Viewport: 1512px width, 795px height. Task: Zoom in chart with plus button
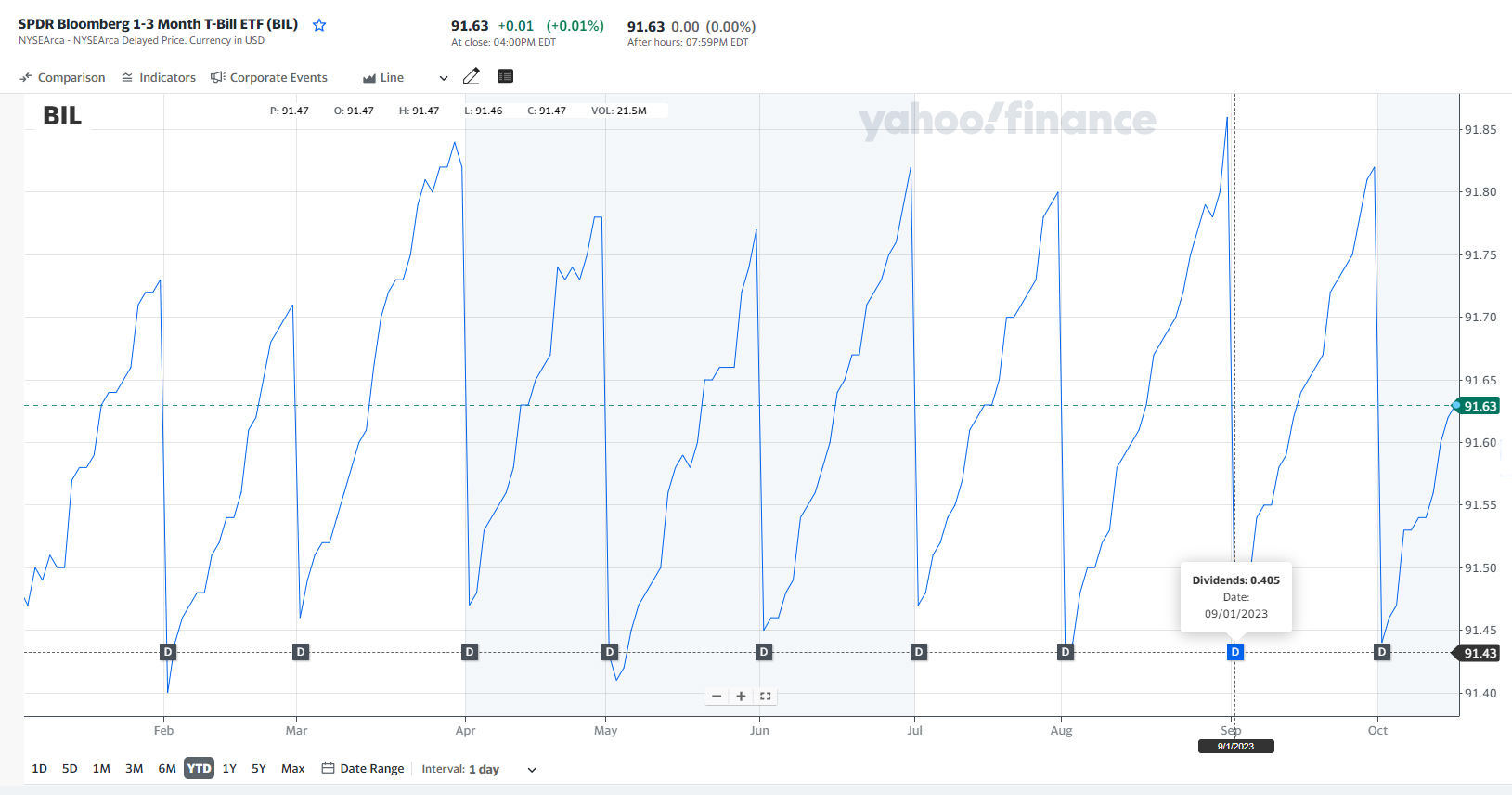pos(741,696)
